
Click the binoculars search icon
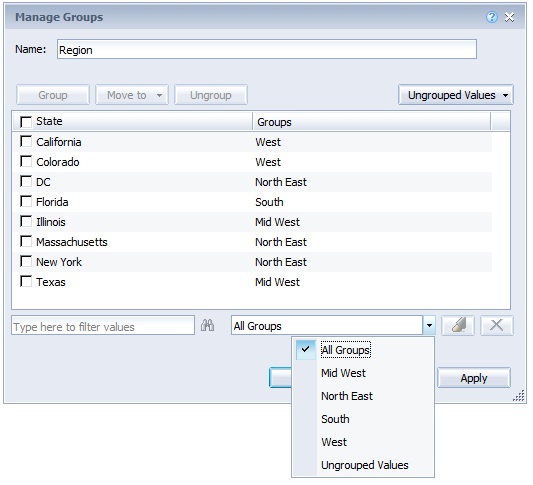(x=207, y=325)
